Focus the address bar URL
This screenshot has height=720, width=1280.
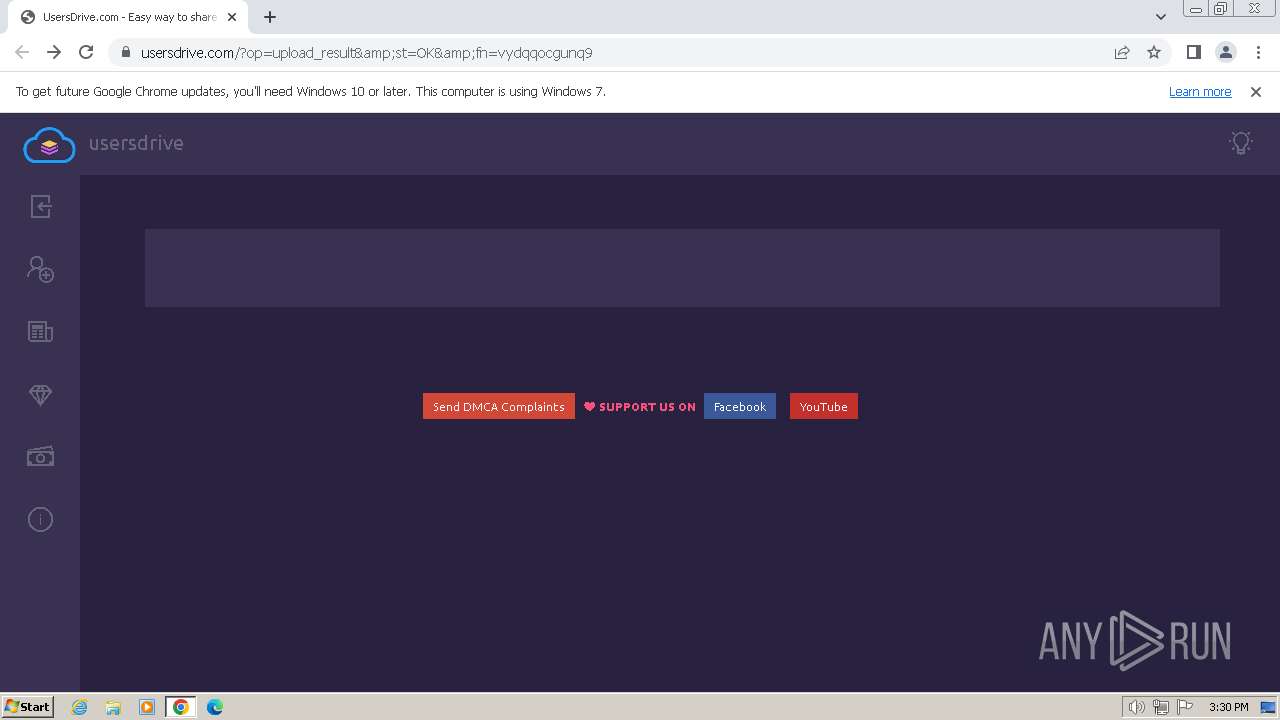click(x=366, y=53)
